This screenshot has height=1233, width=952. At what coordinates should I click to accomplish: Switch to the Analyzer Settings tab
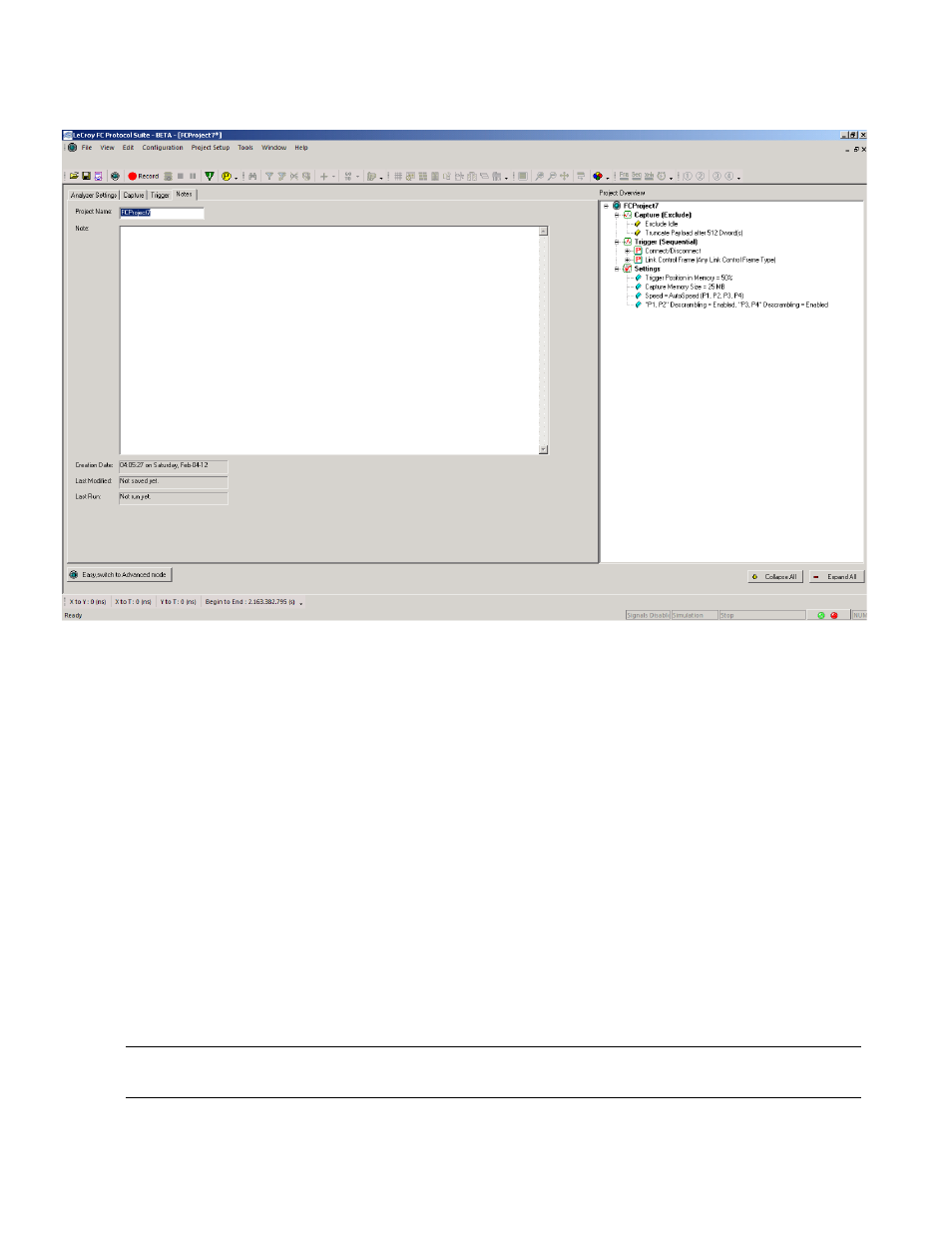coord(94,195)
